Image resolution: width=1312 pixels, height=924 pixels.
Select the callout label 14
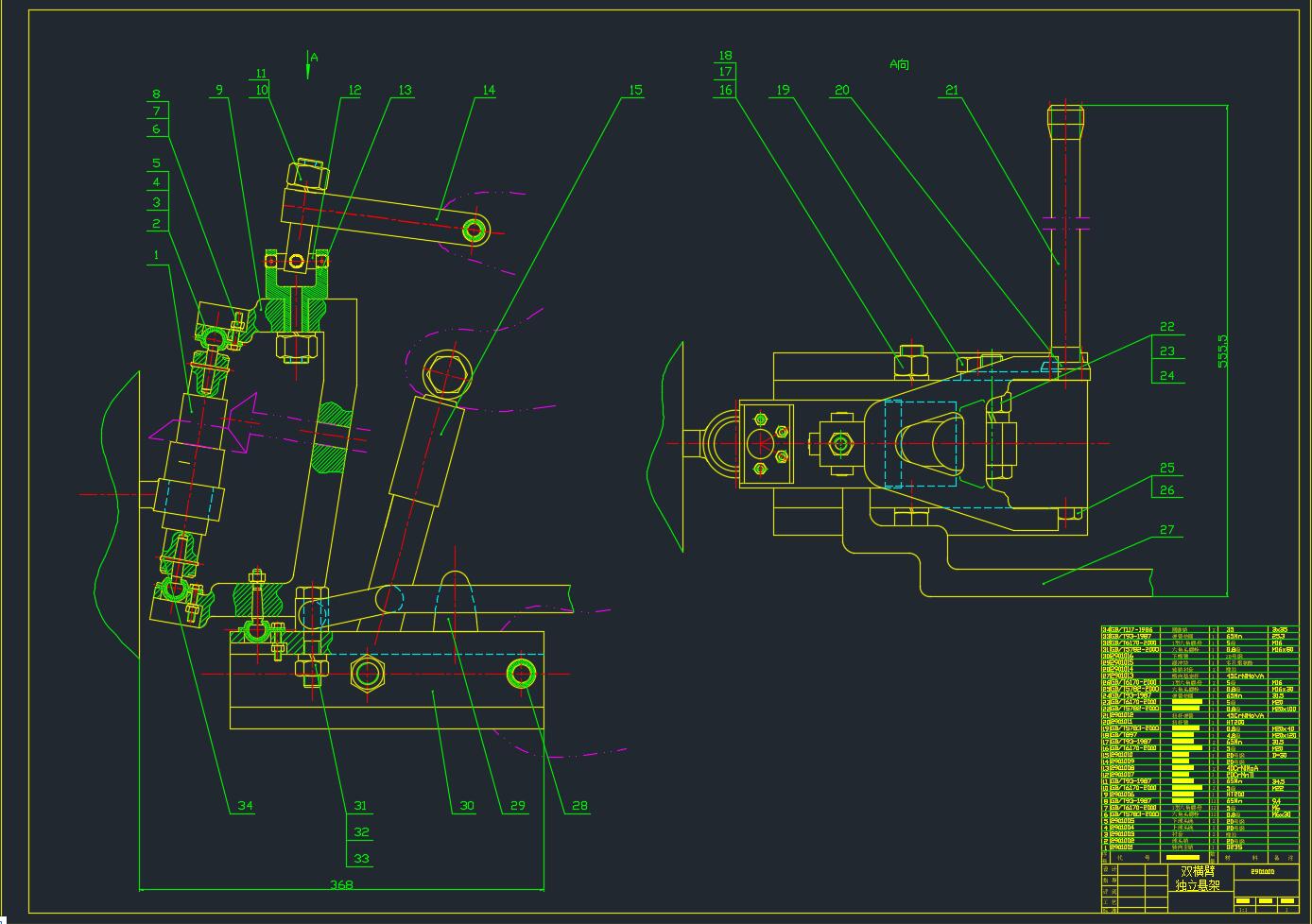(x=488, y=90)
